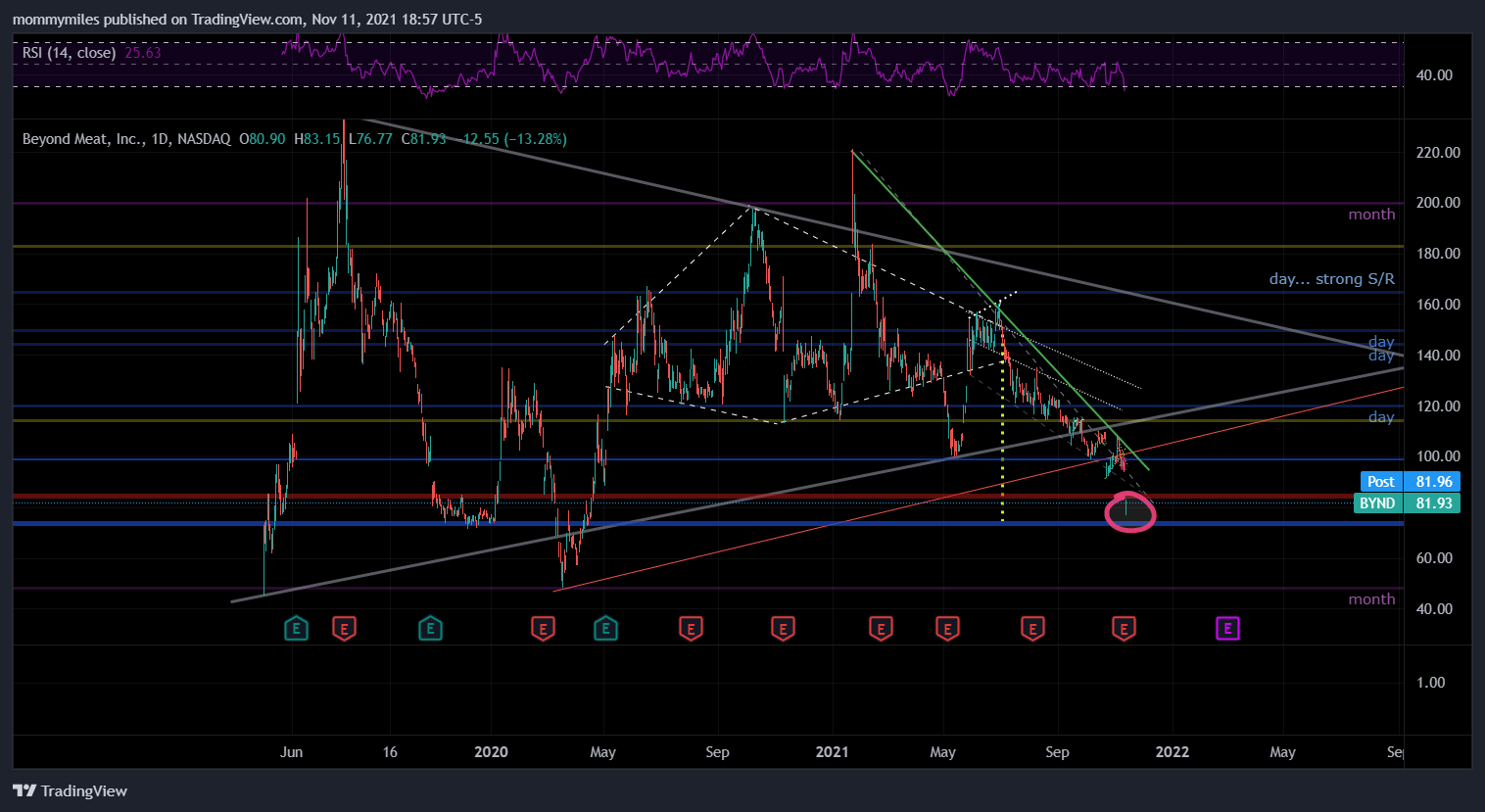Click the 100.00 price axis label
The image size is (1485, 812).
tap(1438, 456)
